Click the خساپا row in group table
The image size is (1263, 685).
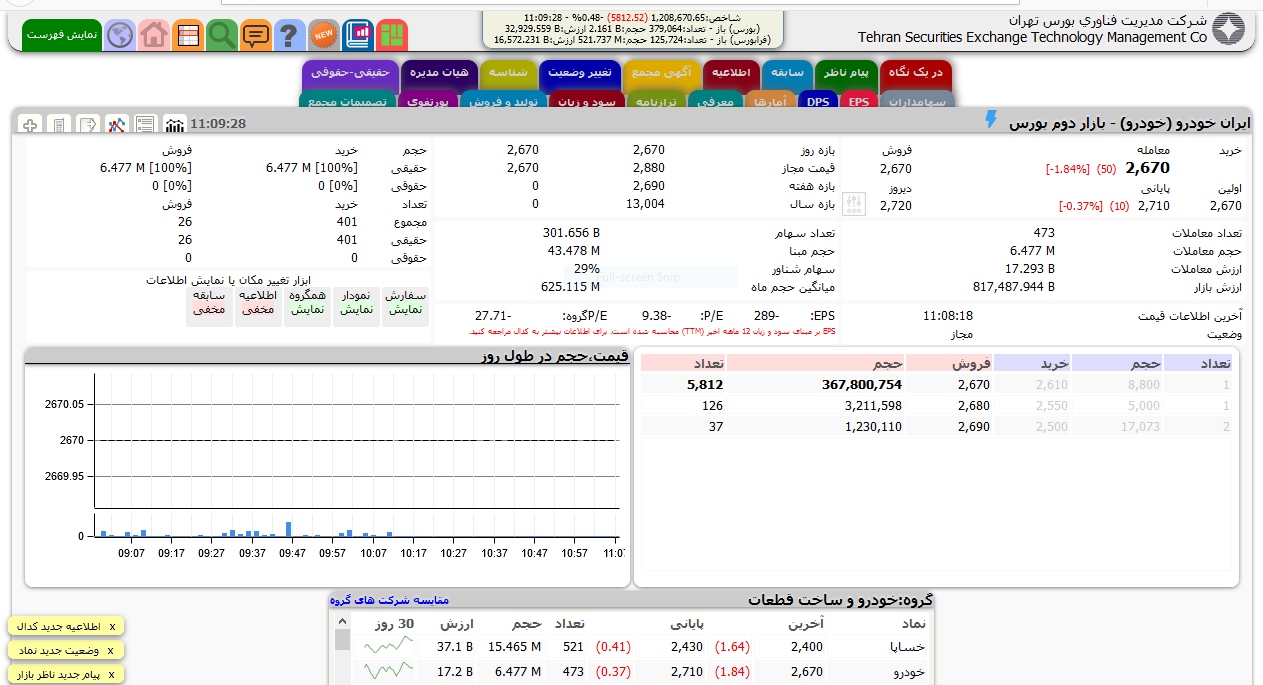pos(644,647)
